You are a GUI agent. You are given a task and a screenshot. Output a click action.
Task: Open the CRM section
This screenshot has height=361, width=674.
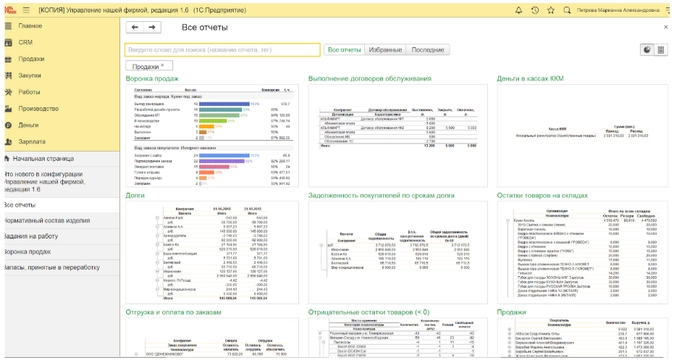tap(25, 42)
